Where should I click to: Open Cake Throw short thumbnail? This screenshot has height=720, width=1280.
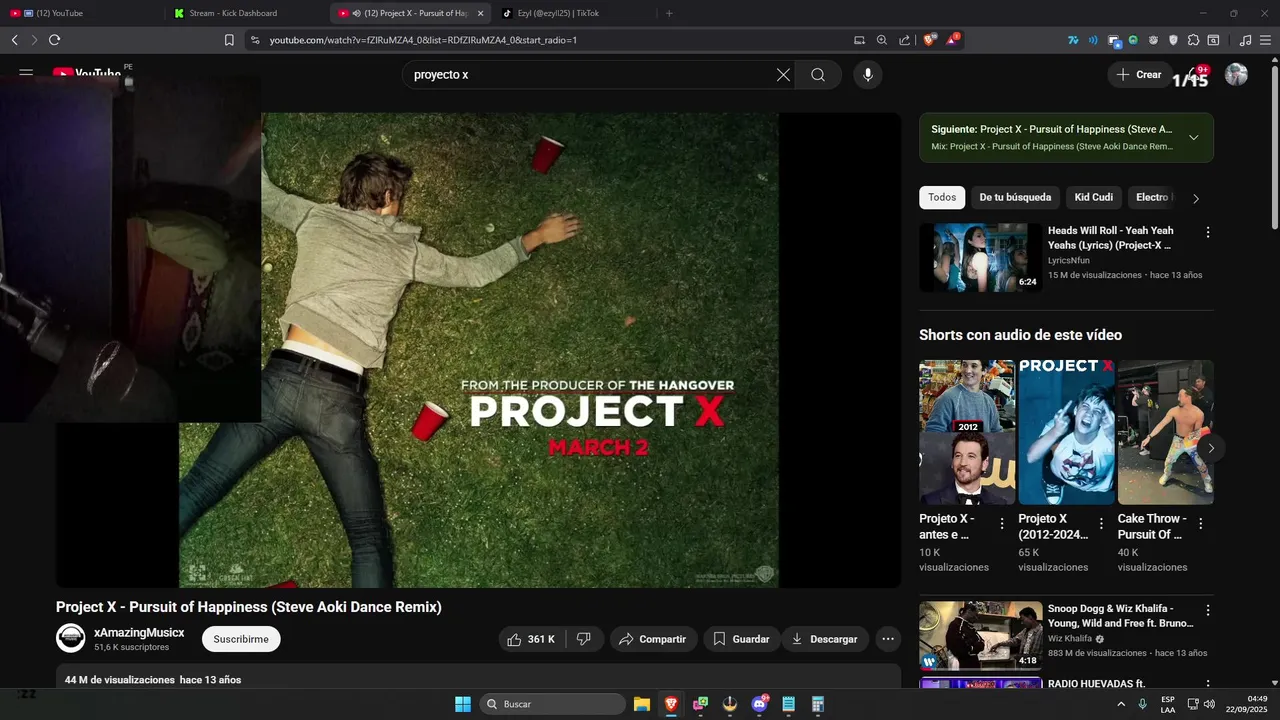click(1165, 432)
